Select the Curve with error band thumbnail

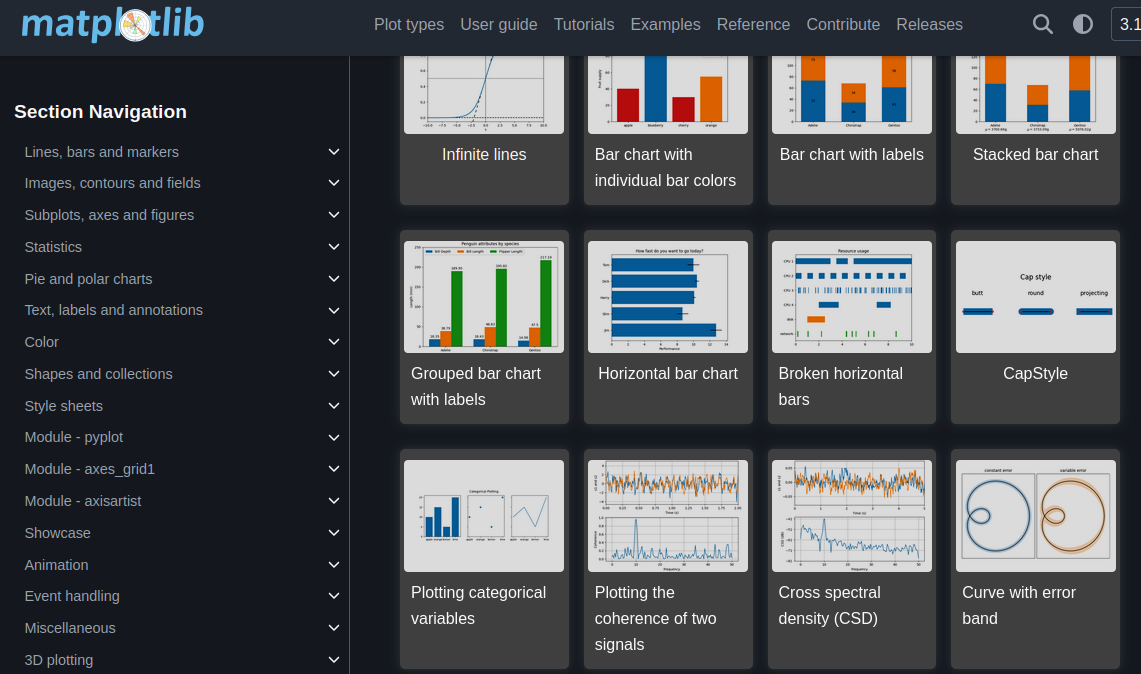coord(1035,516)
